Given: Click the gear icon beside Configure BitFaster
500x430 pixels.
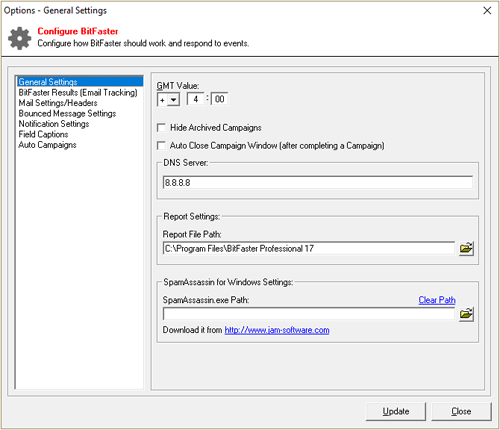Looking at the screenshot, I should coord(19,38).
